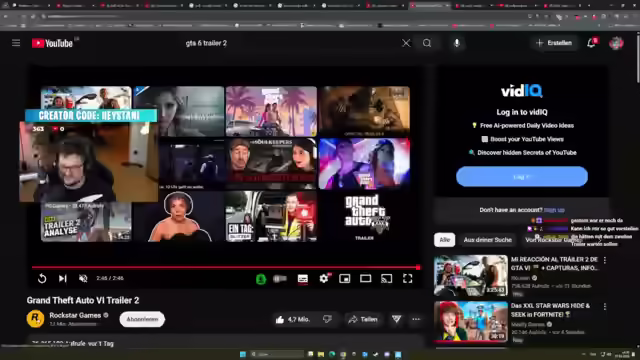Enable theater mode
640x360 pixels.
coord(366,278)
